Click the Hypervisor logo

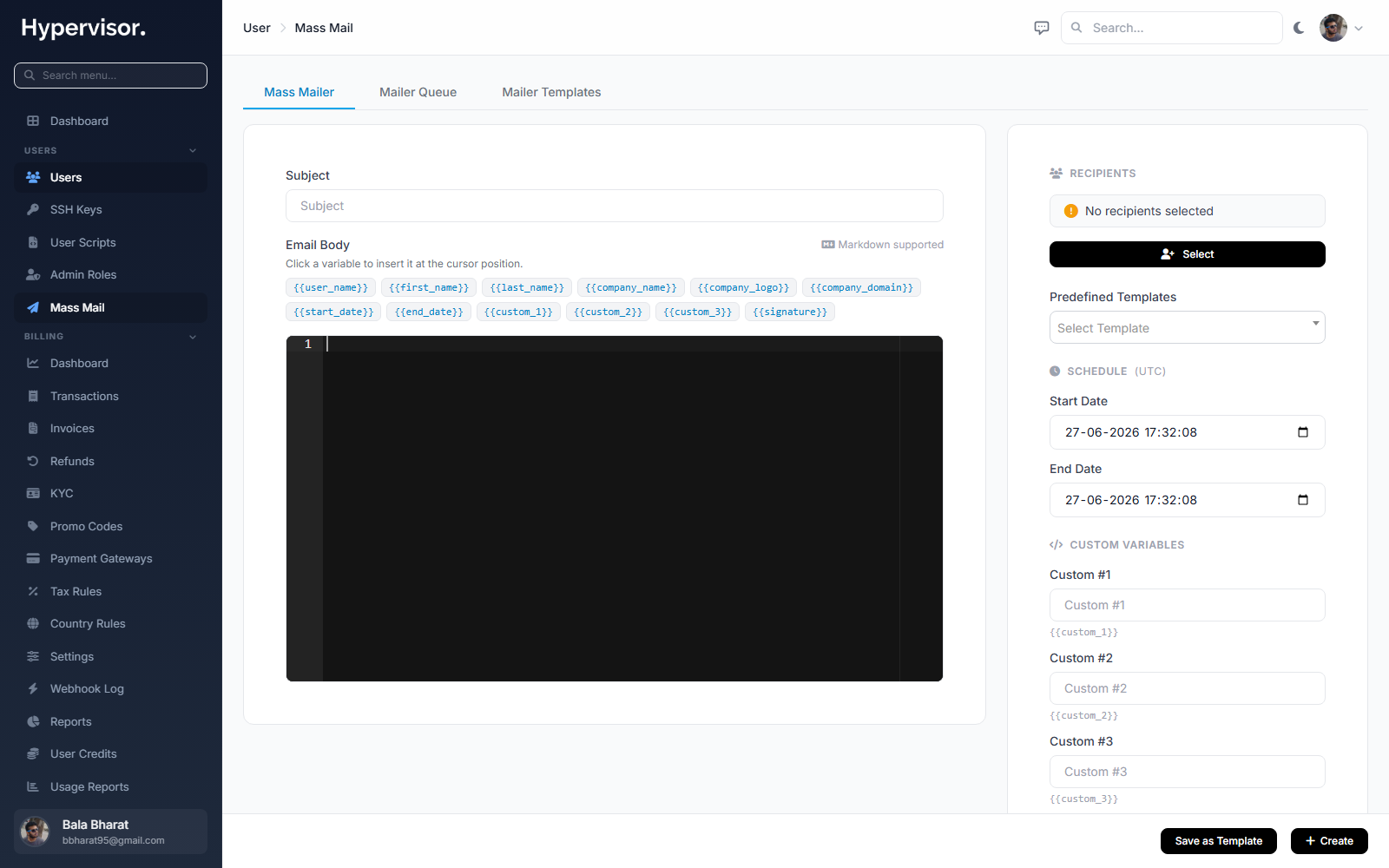(83, 28)
